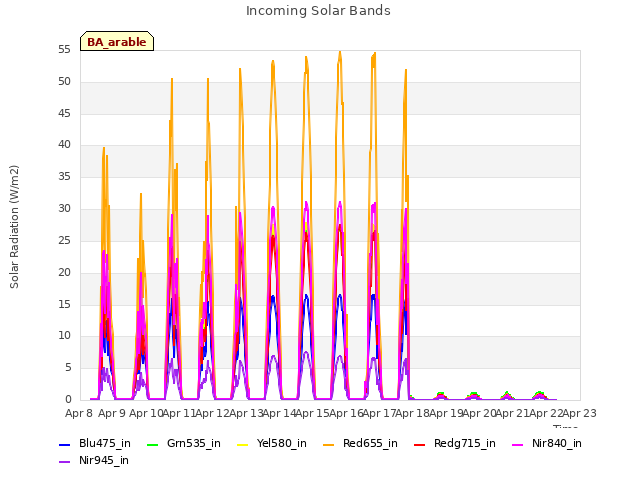Image resolution: width=640 pixels, height=480 pixels.
Task: Click the Apr 8 x-axis tick label
Action: coord(79,413)
